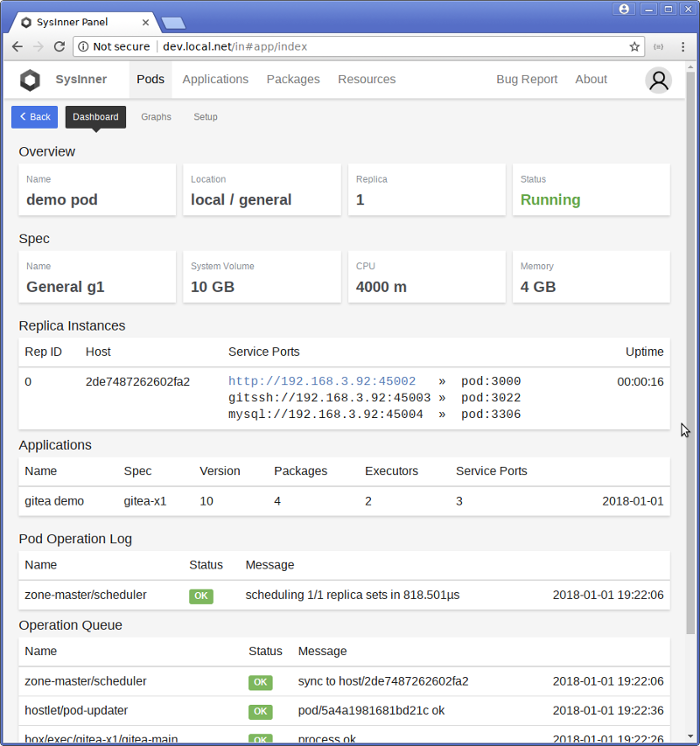Click the 4000 m CPU value
700x746 pixels.
381,287
